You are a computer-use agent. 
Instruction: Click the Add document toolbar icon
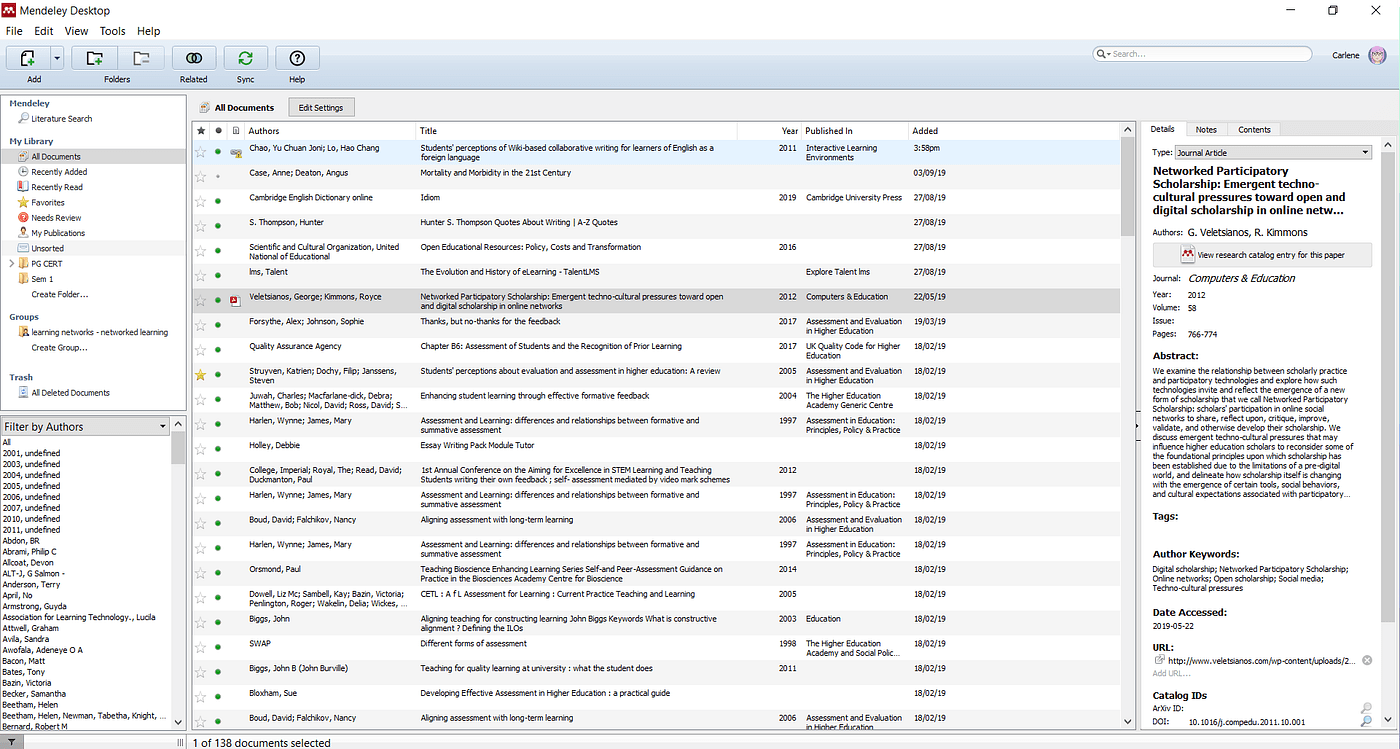point(28,58)
